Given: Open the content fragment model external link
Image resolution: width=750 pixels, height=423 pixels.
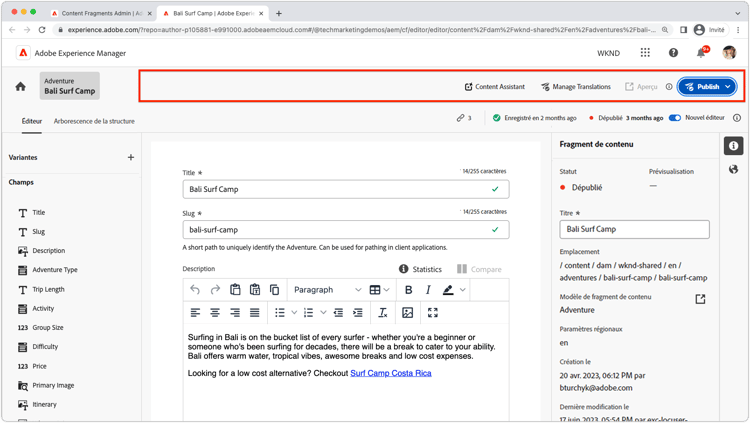Looking at the screenshot, I should tap(700, 299).
